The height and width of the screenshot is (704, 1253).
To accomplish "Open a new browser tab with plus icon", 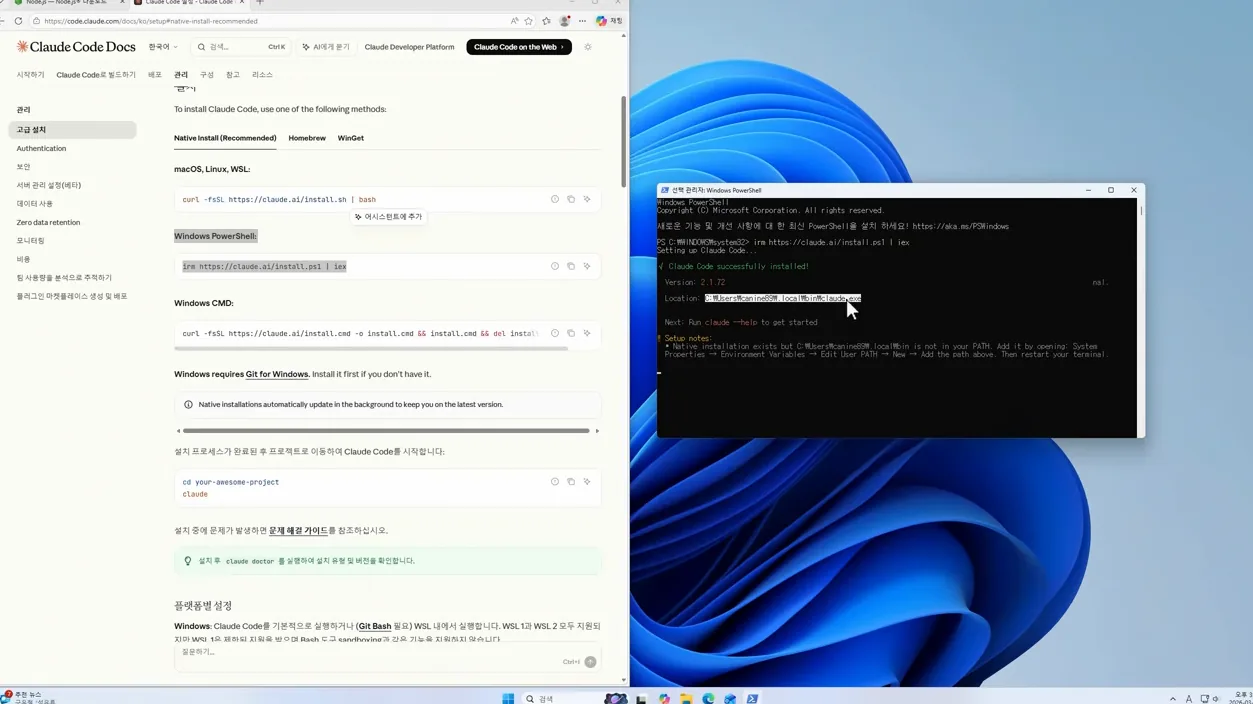I will [260, 3].
